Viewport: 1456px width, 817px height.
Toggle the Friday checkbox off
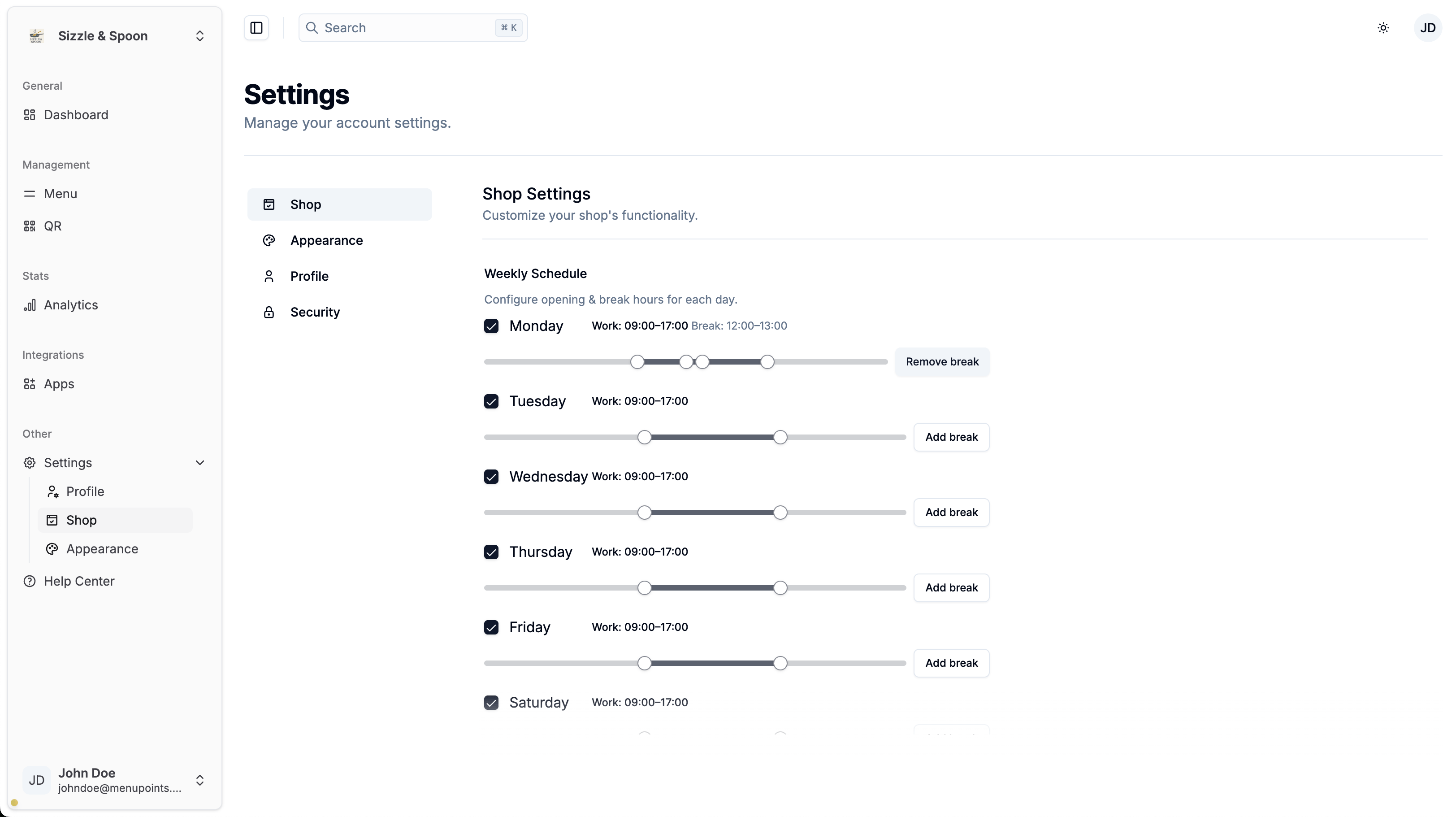[x=491, y=628]
